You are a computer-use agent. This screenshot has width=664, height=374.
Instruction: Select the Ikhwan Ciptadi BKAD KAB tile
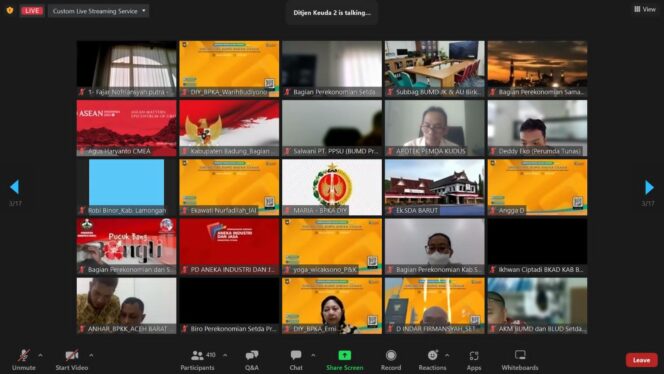click(x=537, y=247)
